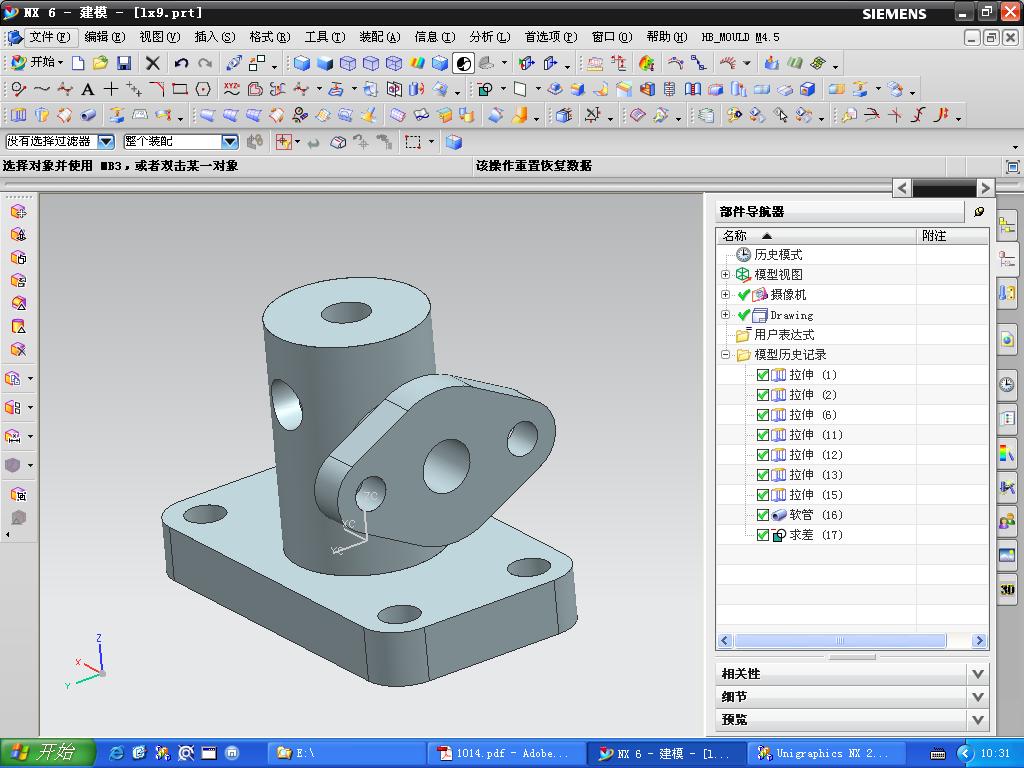
Task: Open the E:\ folder taskbar button
Action: coord(346,754)
